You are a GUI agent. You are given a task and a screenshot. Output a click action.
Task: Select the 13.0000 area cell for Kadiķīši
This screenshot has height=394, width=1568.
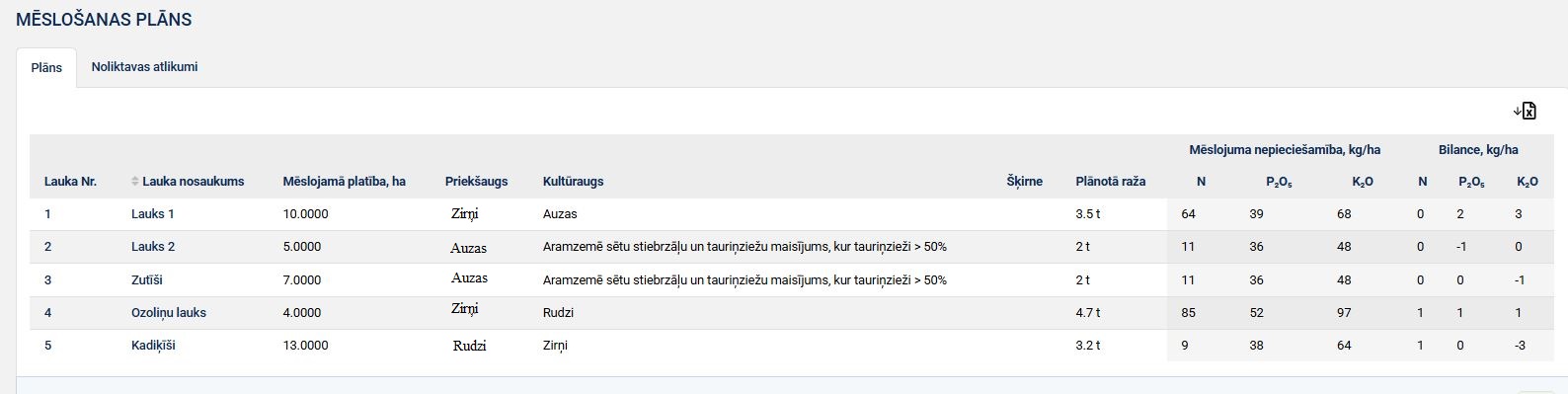[305, 345]
